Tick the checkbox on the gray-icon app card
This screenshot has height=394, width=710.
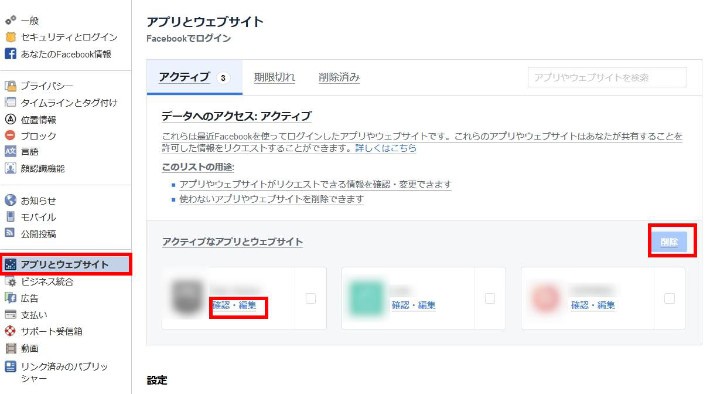(x=311, y=298)
